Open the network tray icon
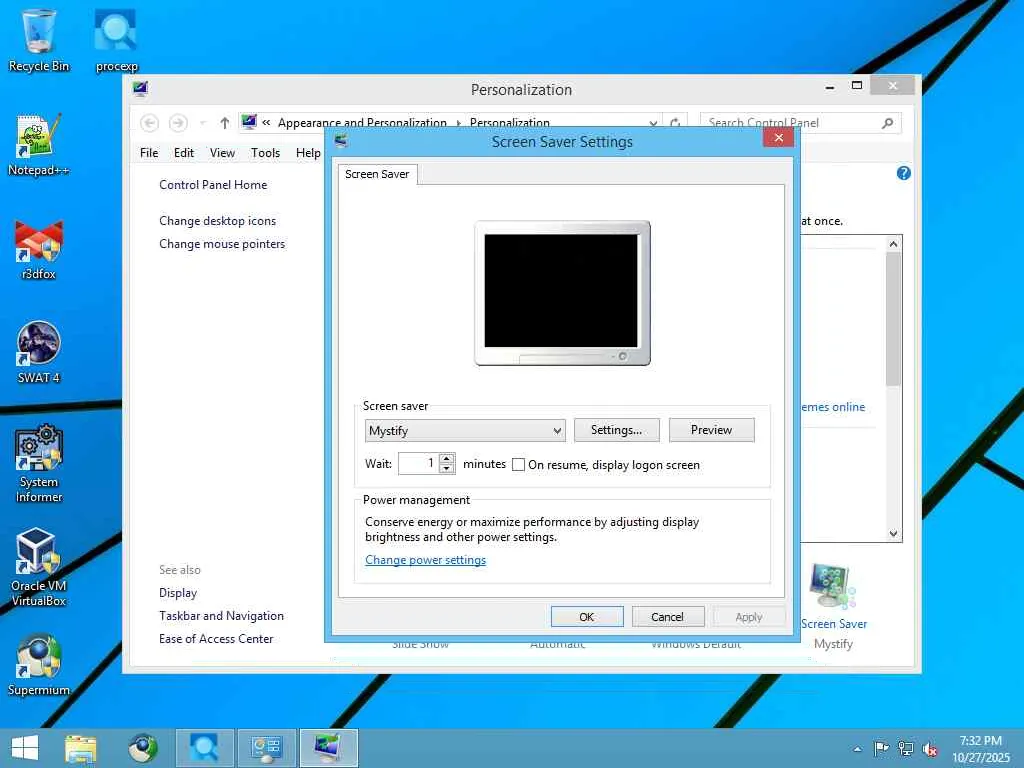This screenshot has height=768, width=1024. coord(906,748)
